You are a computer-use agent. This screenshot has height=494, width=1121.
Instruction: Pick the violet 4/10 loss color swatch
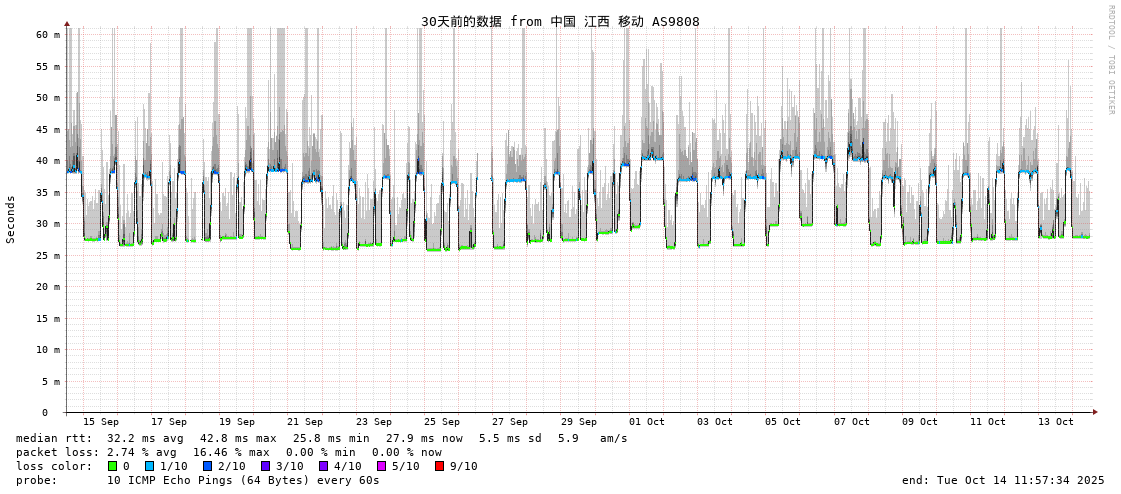tap(323, 466)
